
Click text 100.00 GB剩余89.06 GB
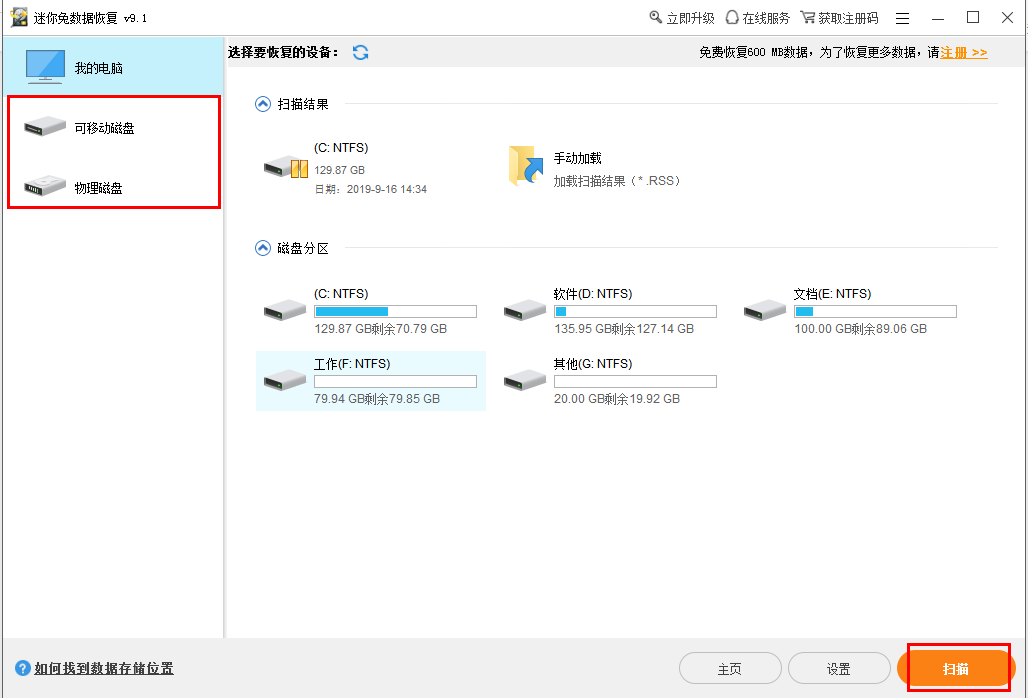click(x=860, y=329)
